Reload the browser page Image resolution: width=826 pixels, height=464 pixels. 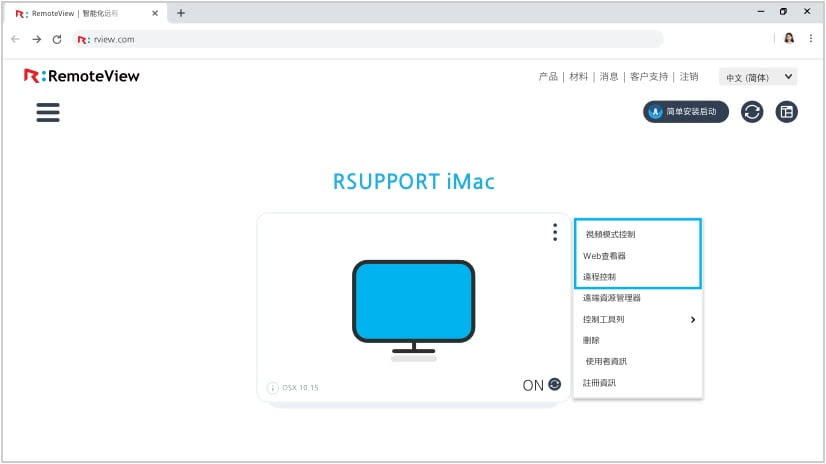(x=57, y=39)
